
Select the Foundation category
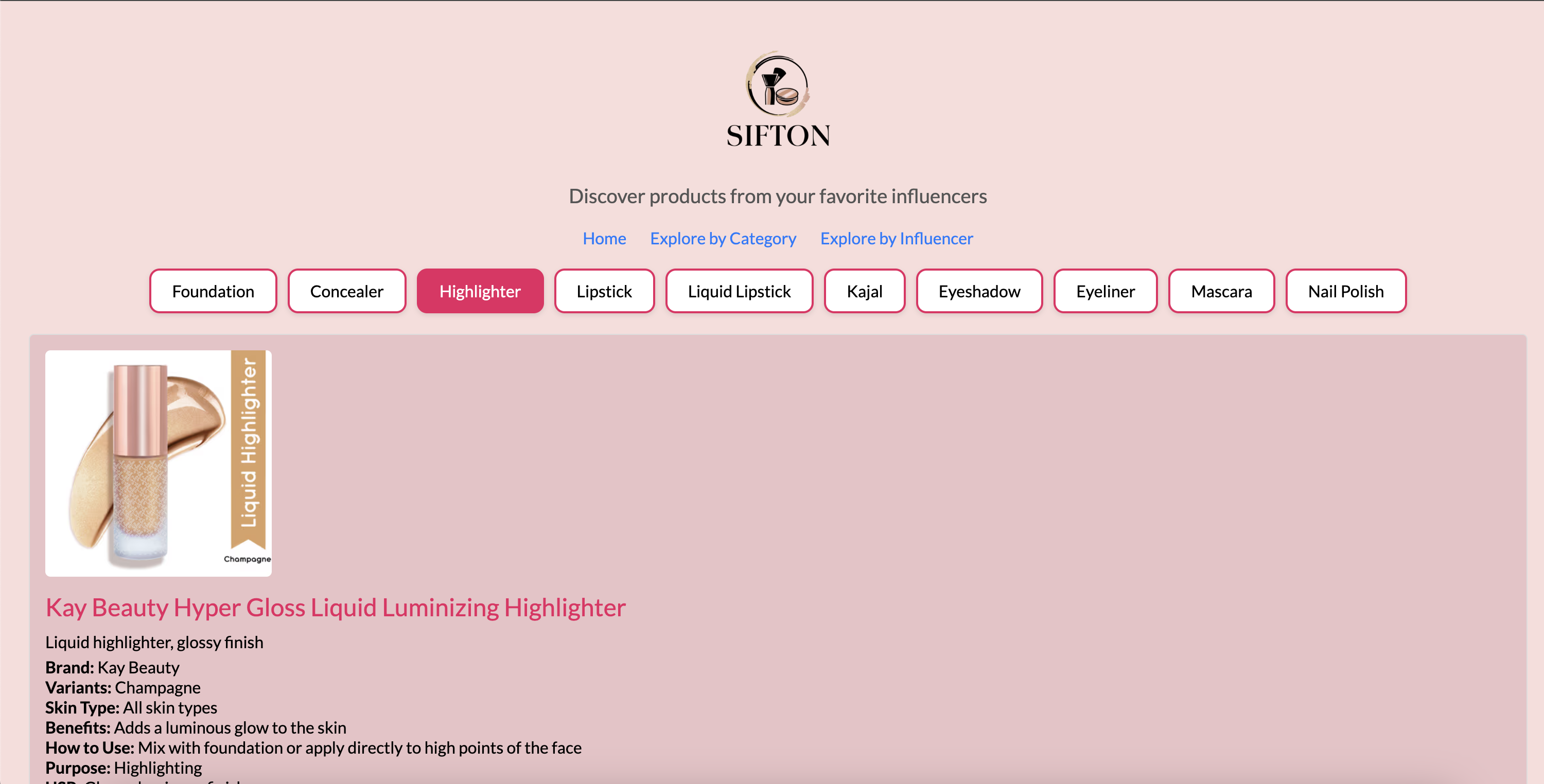tap(213, 291)
